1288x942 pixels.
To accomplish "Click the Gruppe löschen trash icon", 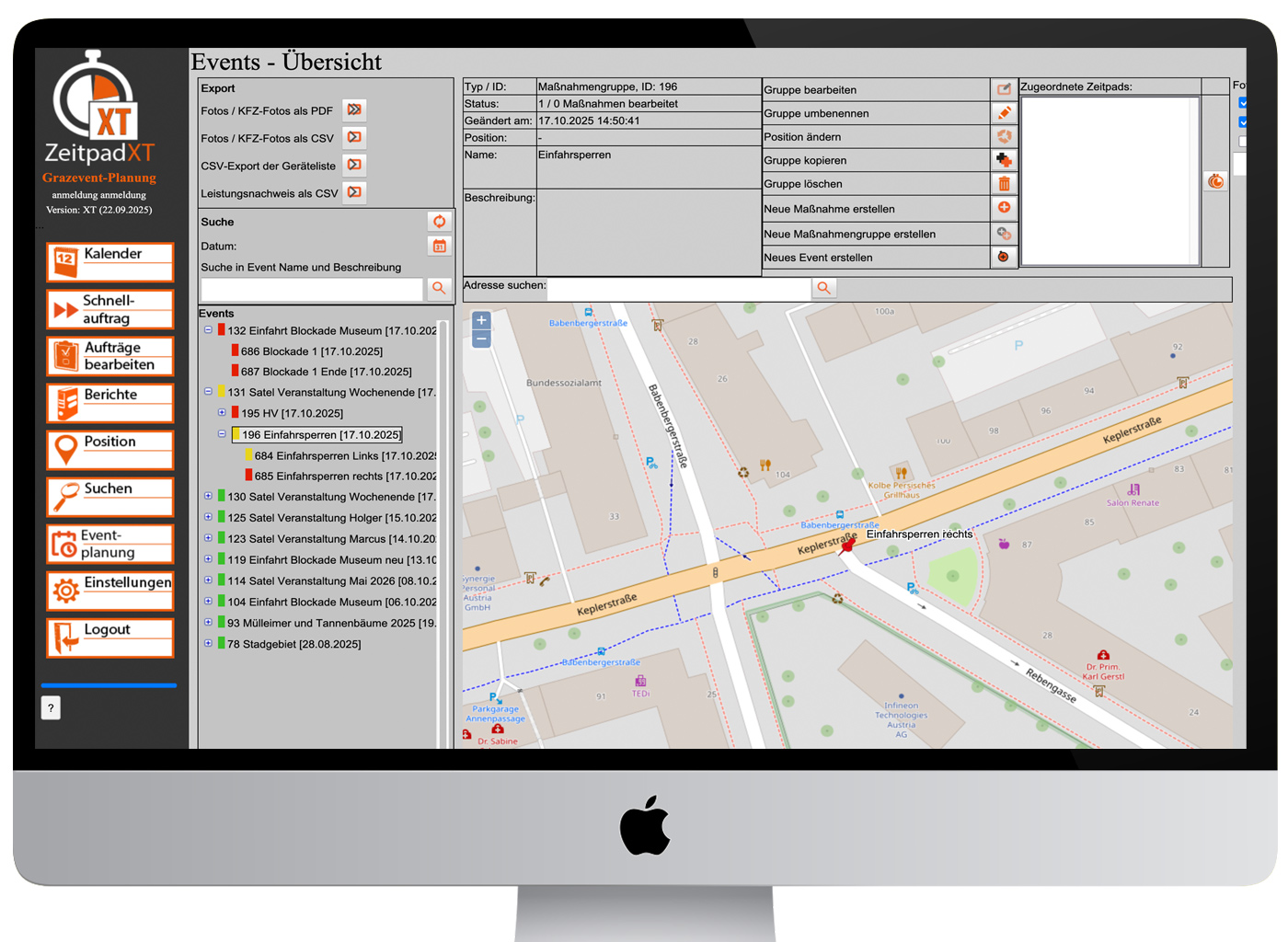I will click(1004, 184).
